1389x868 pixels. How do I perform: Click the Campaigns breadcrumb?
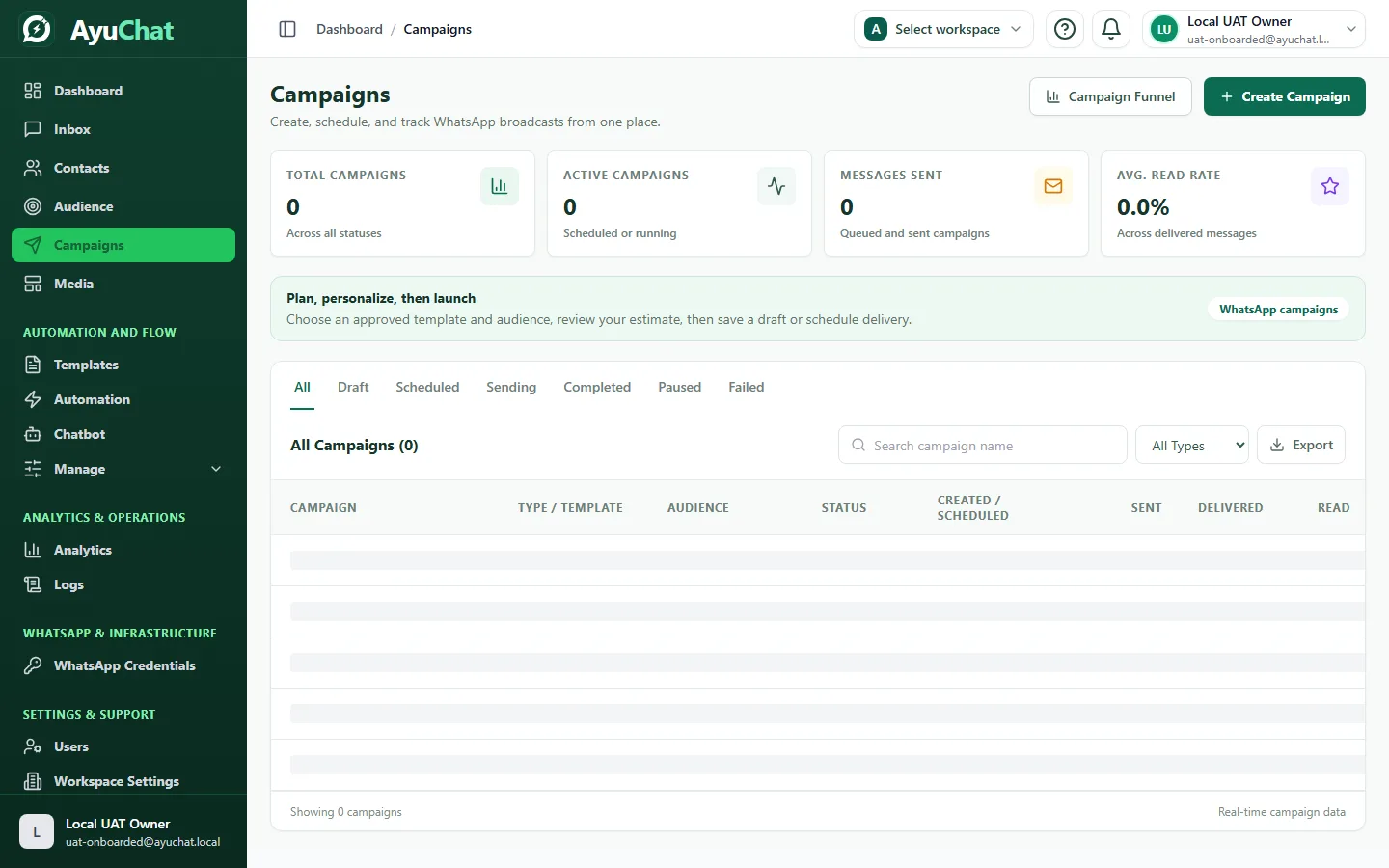coord(438,29)
